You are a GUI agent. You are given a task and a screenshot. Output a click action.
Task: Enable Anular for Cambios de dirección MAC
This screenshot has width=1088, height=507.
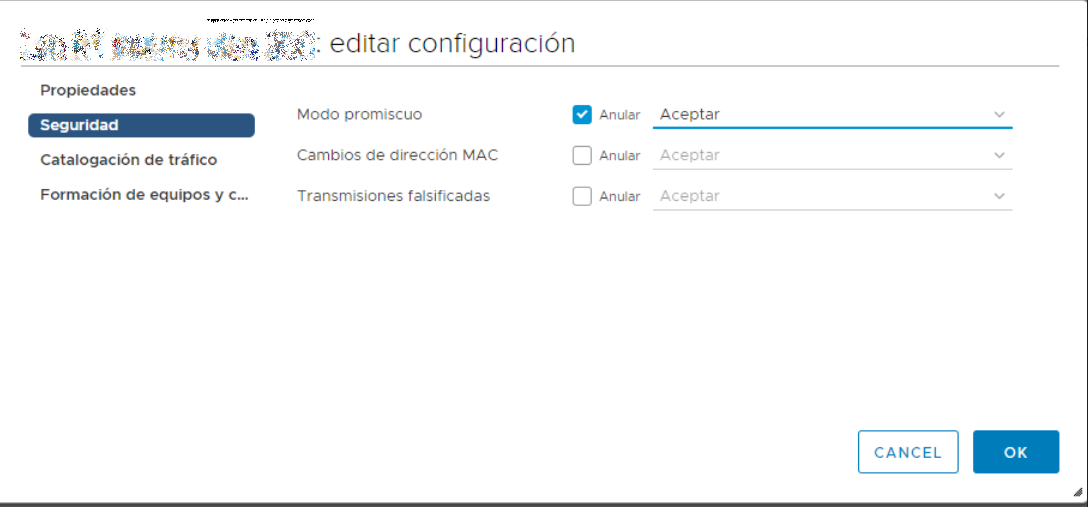582,155
